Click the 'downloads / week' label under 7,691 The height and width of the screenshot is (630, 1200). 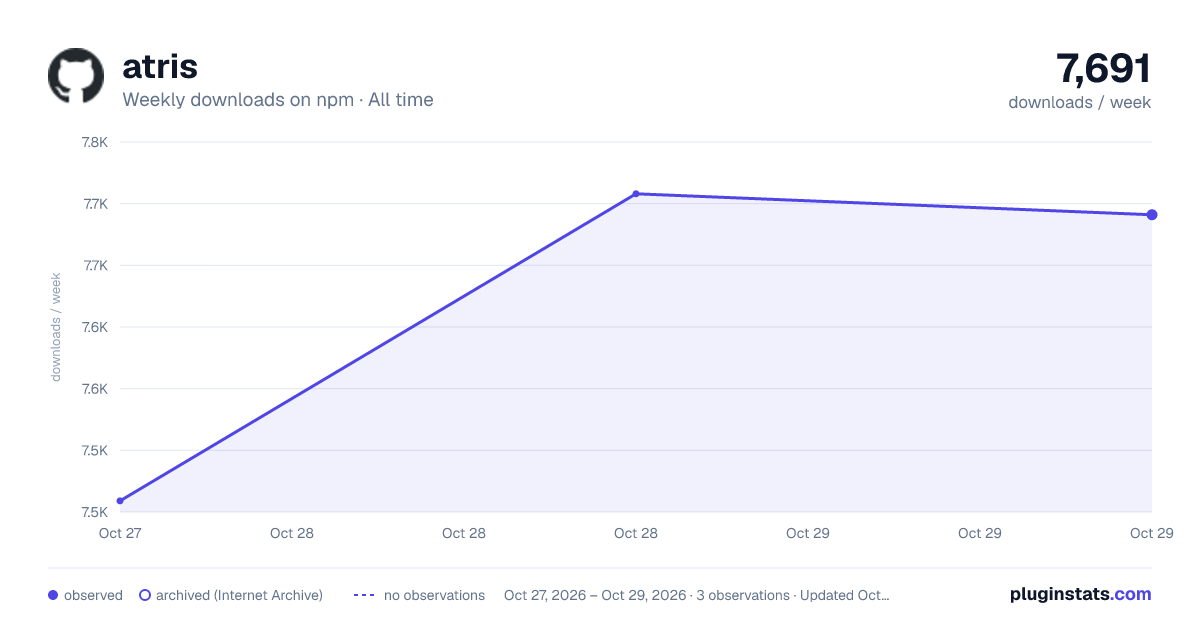tap(1080, 102)
